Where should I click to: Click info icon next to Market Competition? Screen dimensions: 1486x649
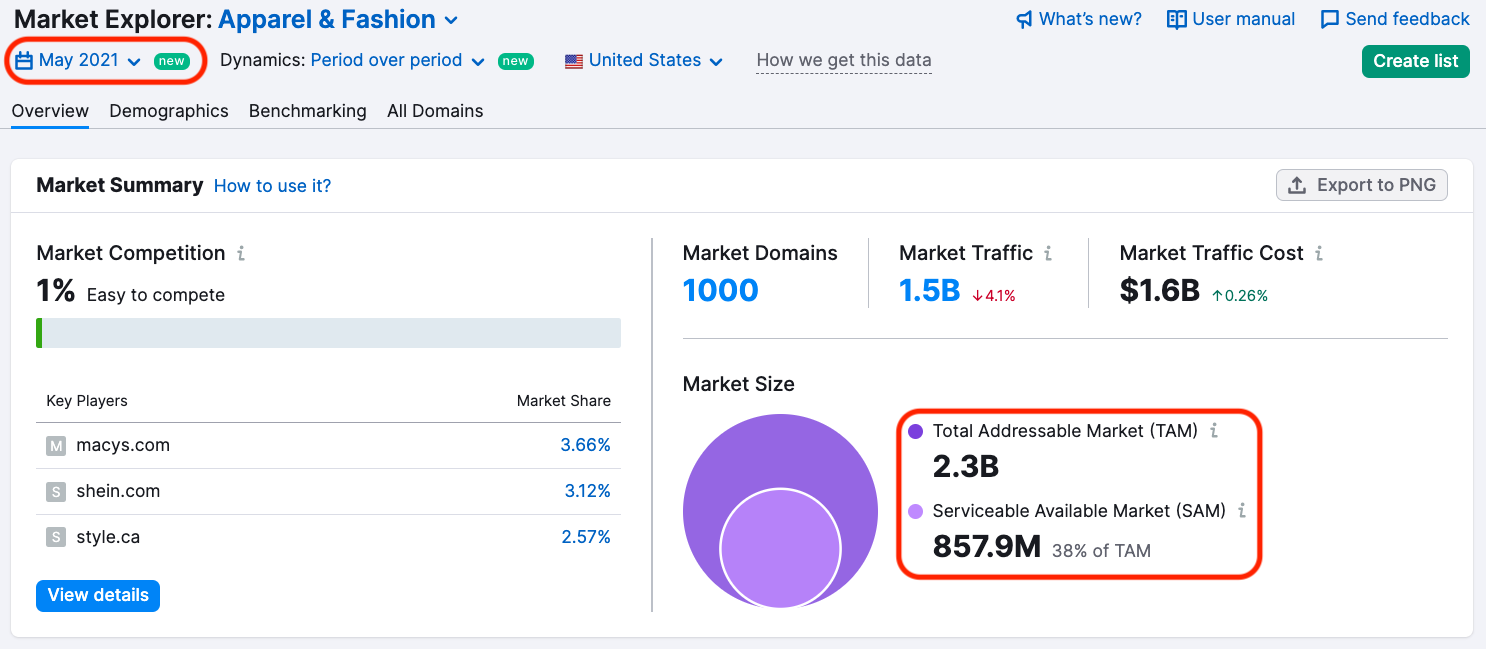pyautogui.click(x=241, y=254)
